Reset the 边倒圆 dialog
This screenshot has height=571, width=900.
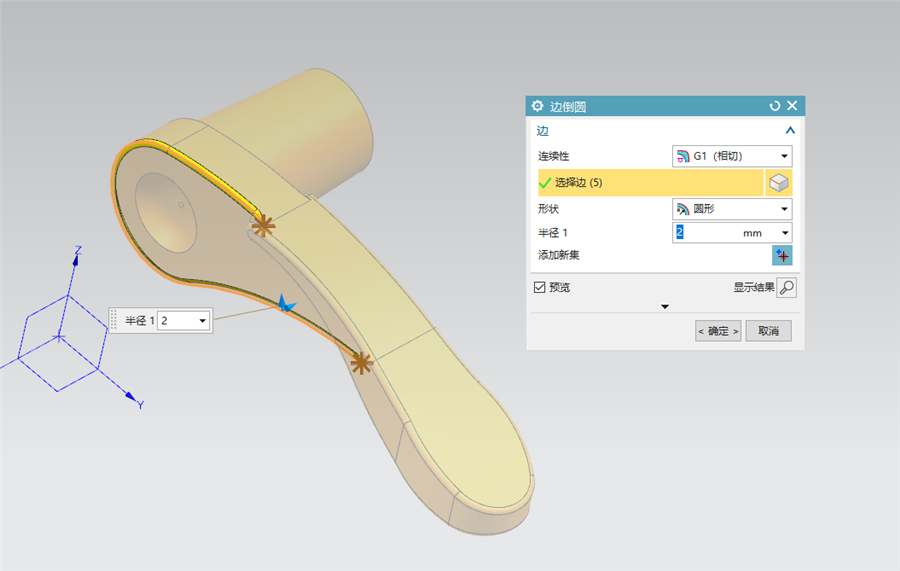coord(775,106)
